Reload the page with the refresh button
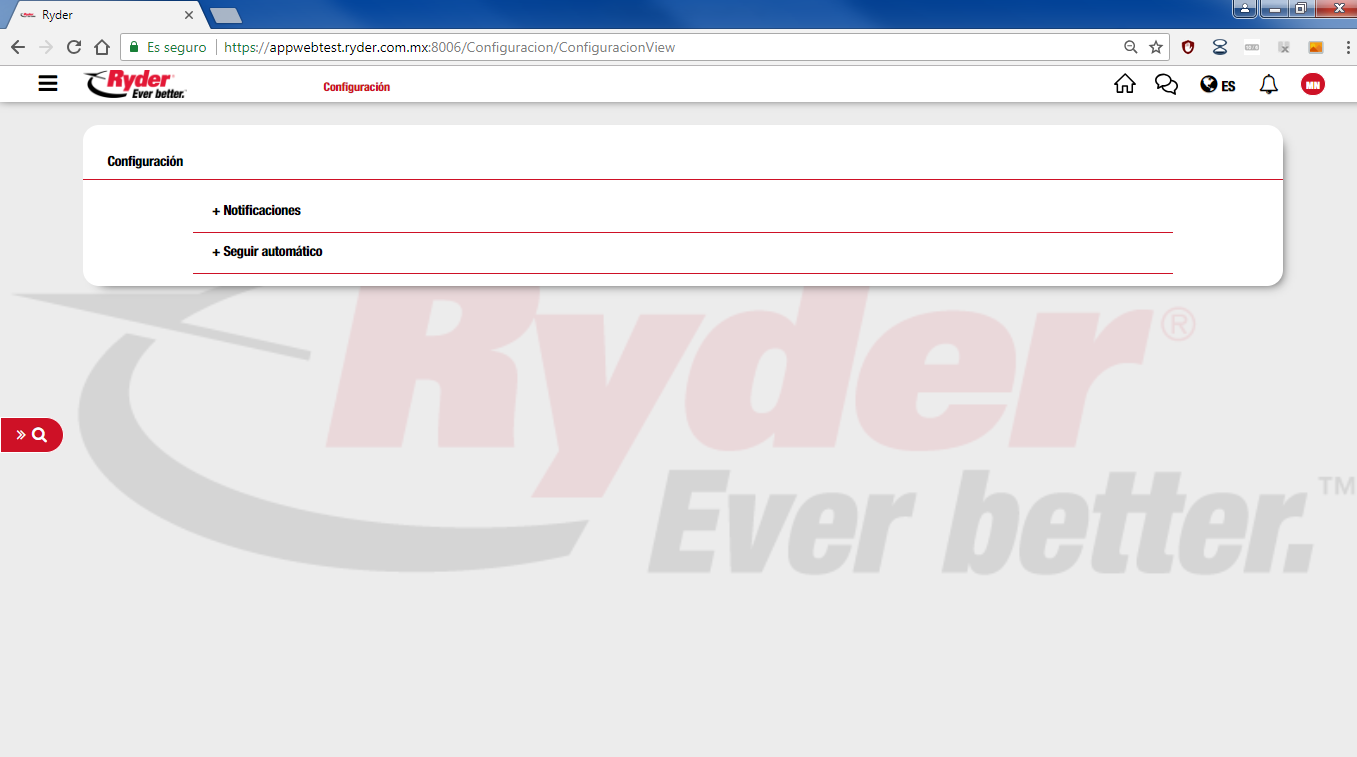The image size is (1357, 757). [x=74, y=47]
